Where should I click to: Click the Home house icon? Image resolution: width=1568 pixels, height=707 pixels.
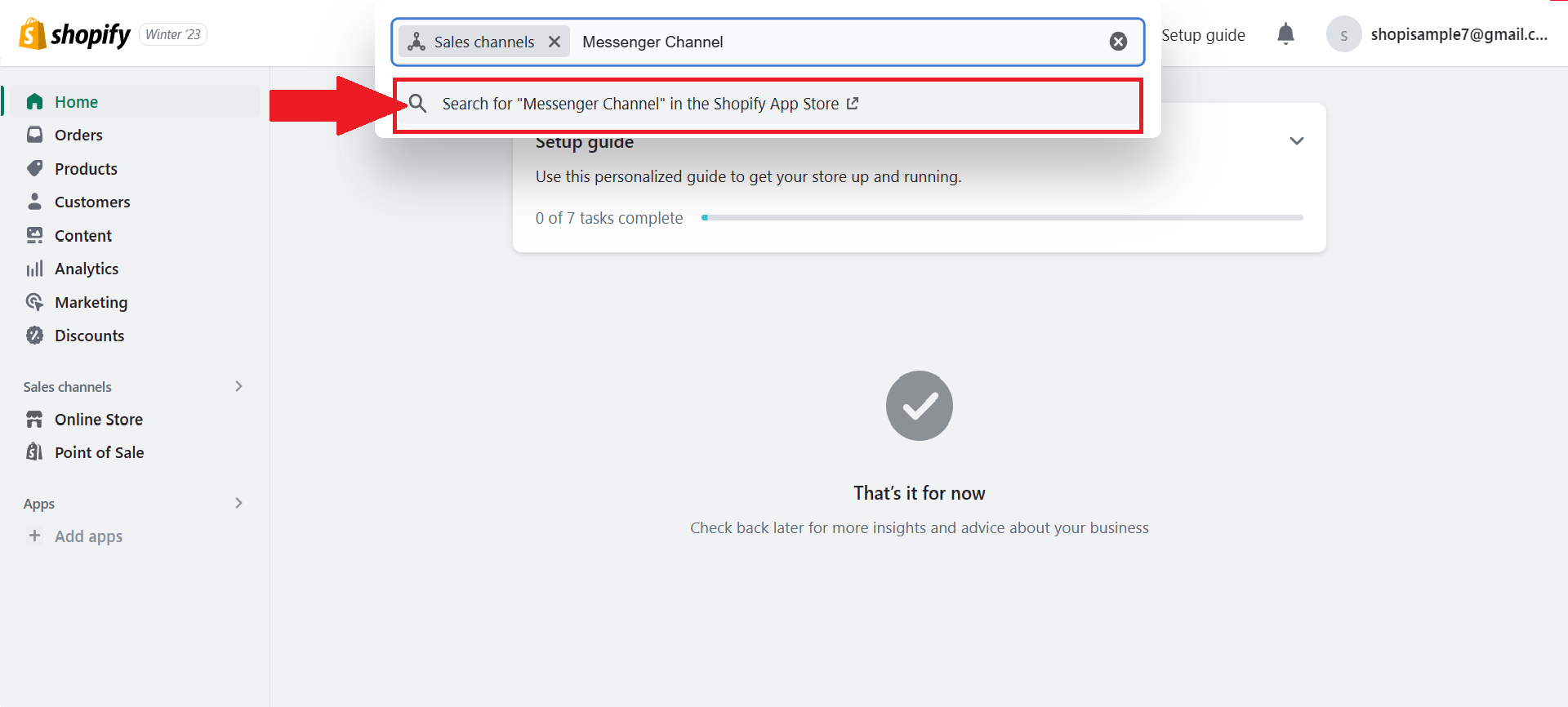coord(34,101)
